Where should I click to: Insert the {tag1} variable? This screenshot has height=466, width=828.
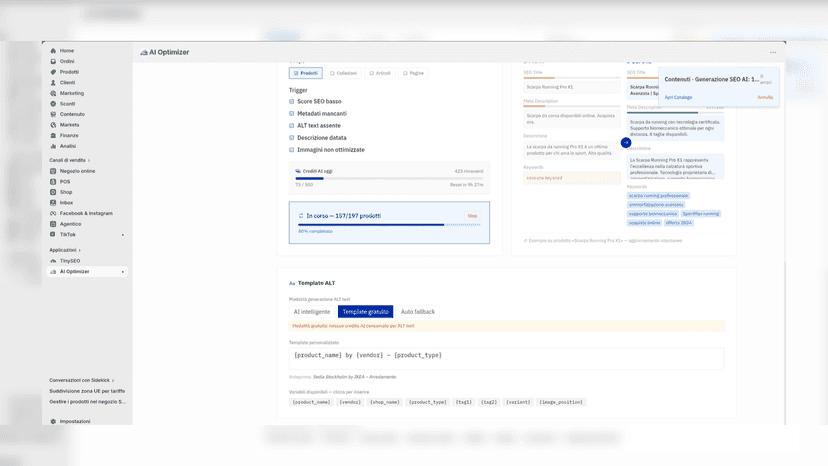[464, 402]
